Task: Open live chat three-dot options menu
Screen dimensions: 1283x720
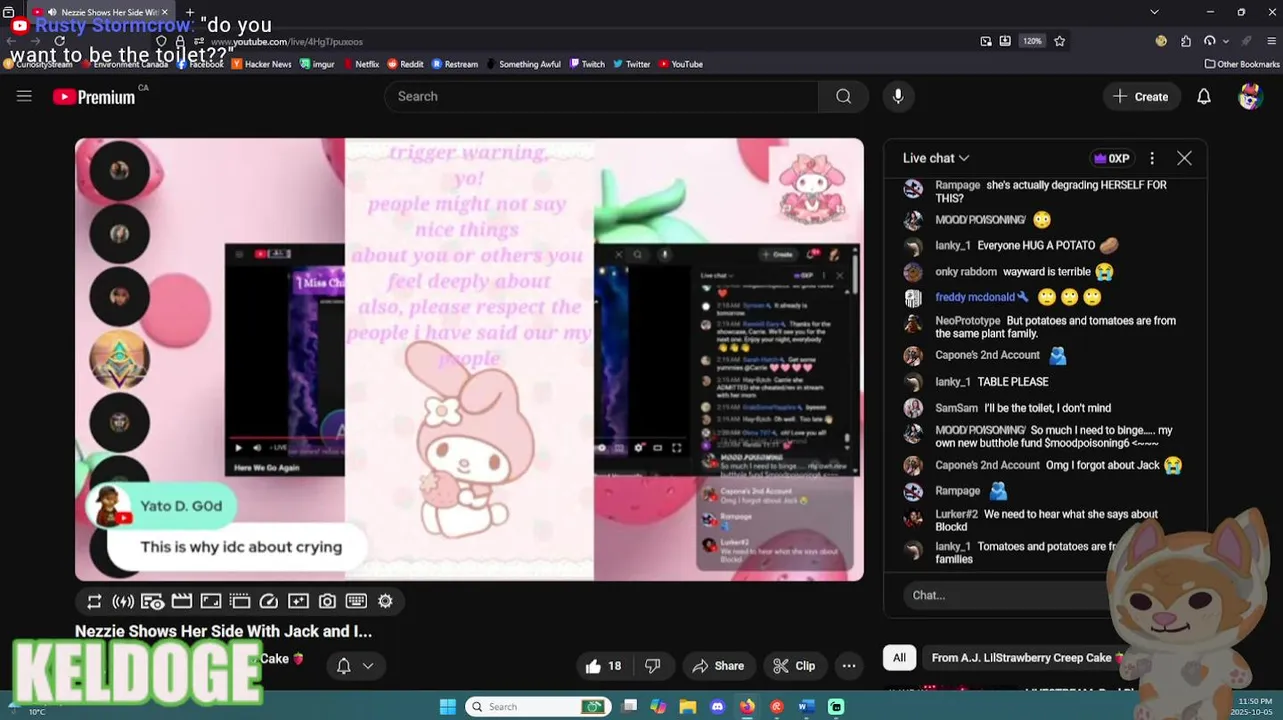Action: 1152,158
